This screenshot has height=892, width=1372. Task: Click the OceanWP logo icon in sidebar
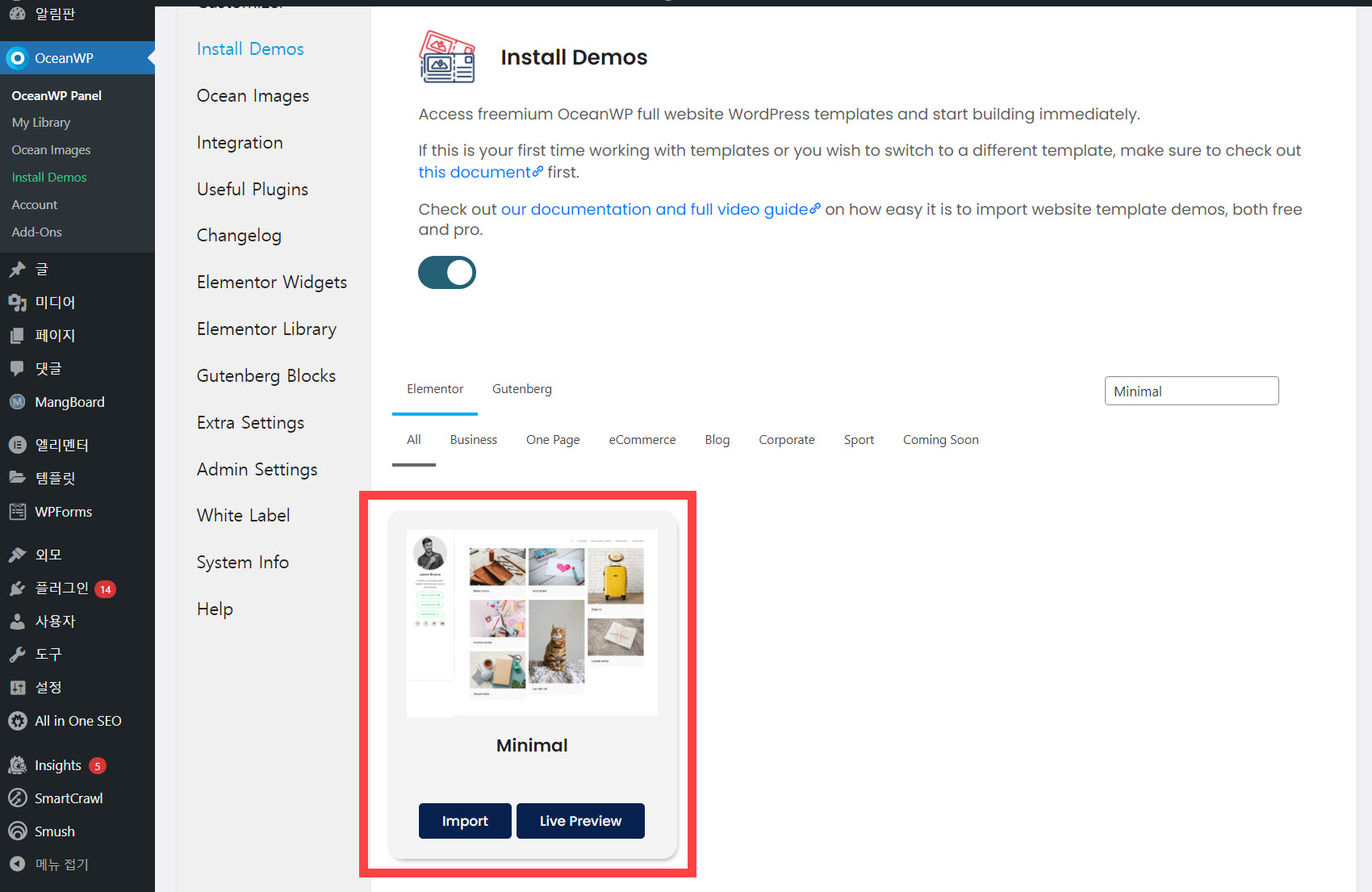pyautogui.click(x=17, y=58)
